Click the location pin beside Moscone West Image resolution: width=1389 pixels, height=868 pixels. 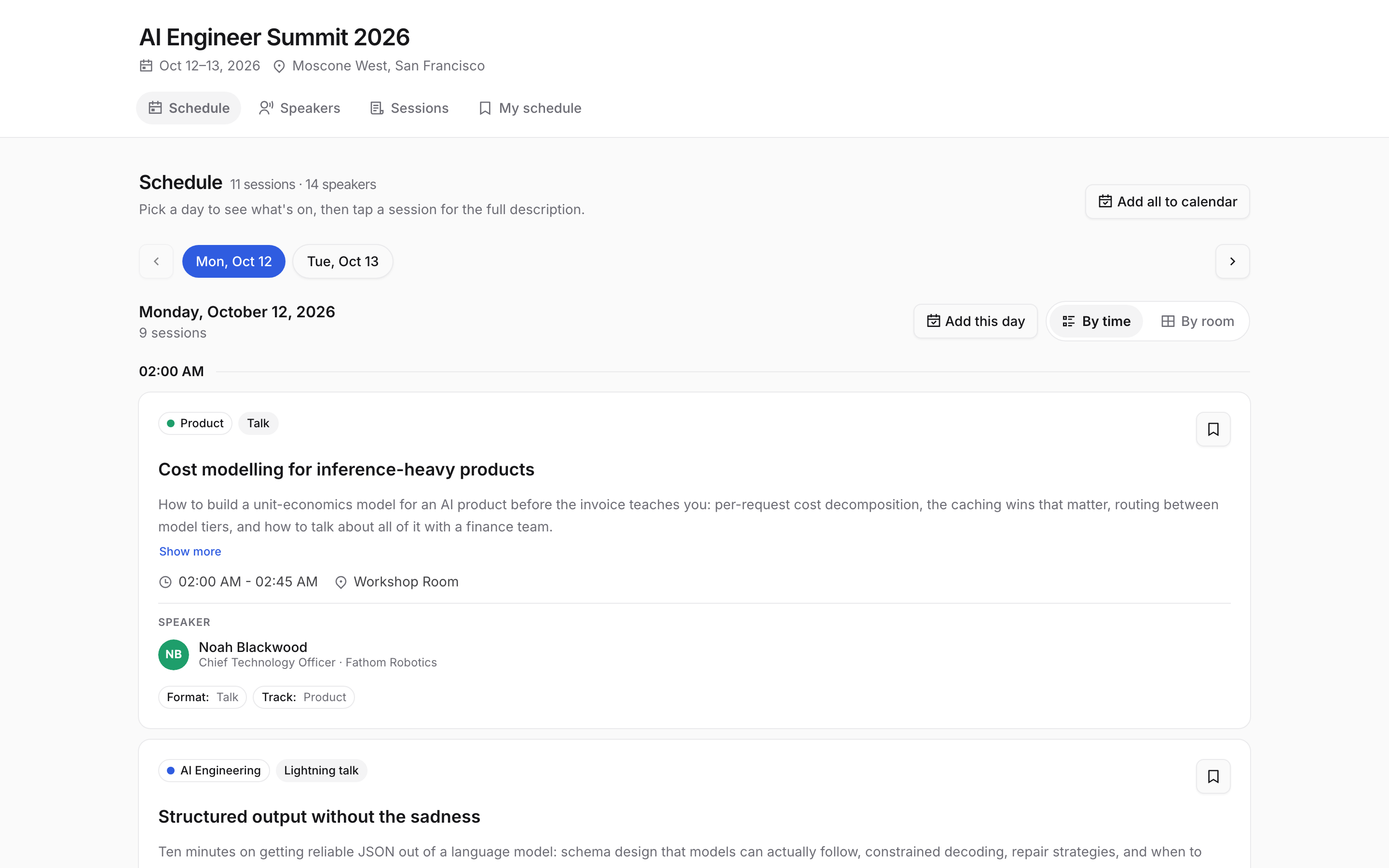click(x=279, y=66)
